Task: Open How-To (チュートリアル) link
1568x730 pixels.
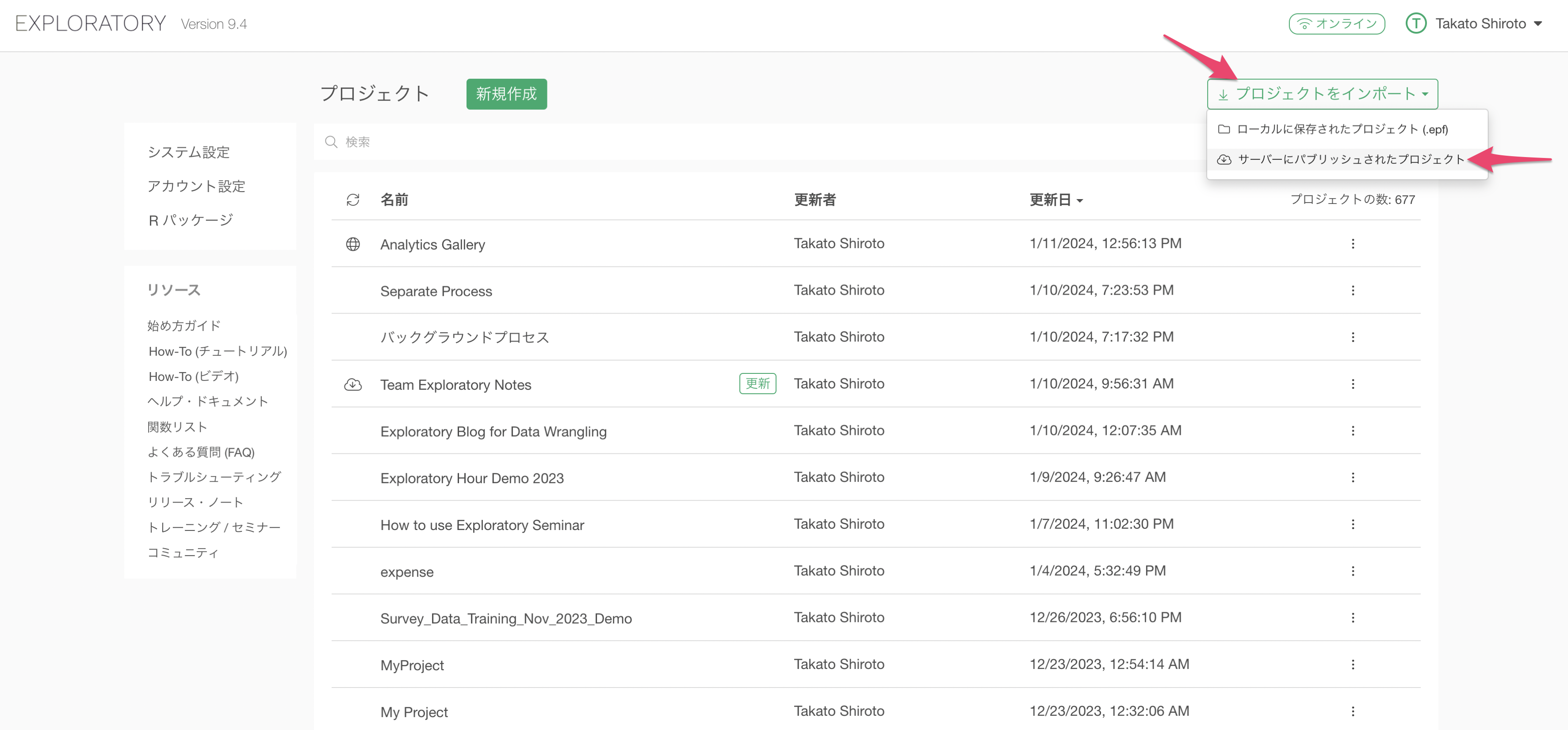Action: [217, 351]
